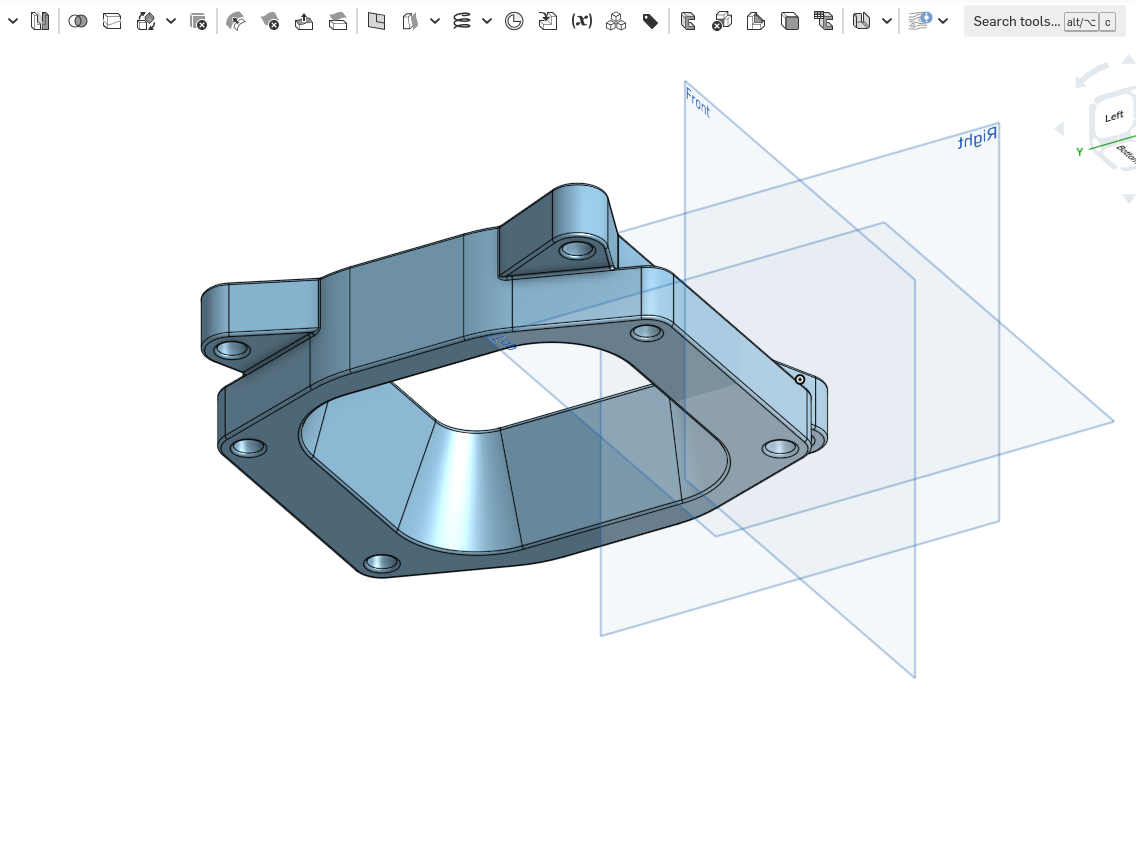Open the leftmost toolbar dropdown chevron
This screenshot has width=1136, height=861.
(x=12, y=21)
